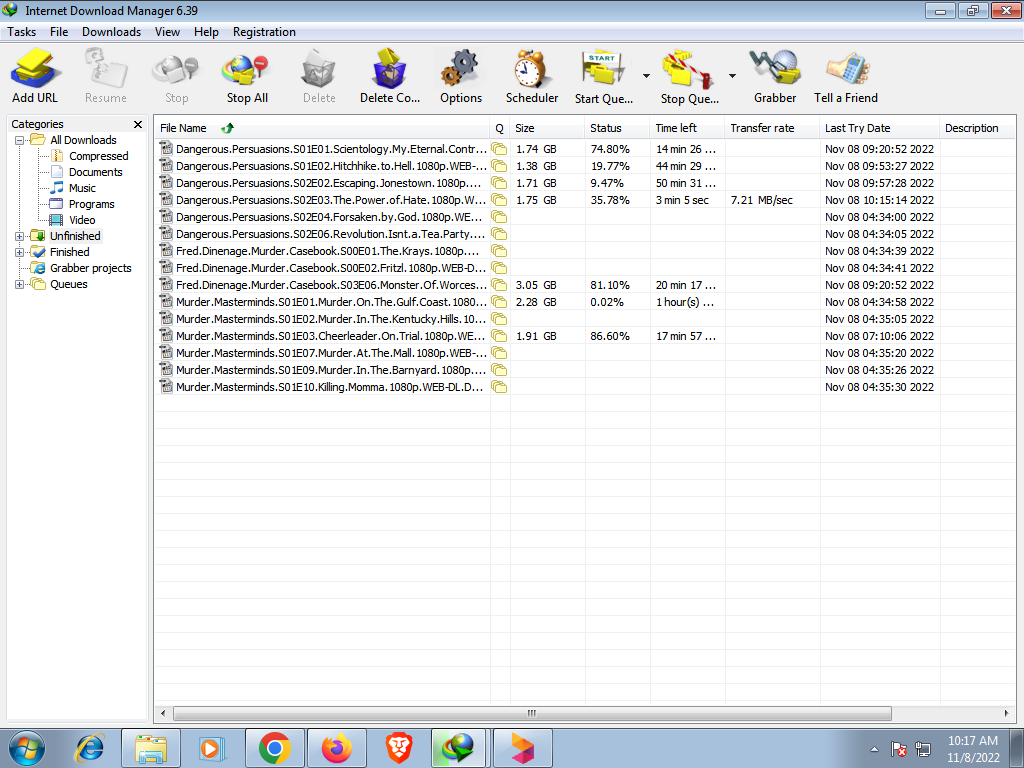Select Dangerous.Persuasions.S02E03 Power of Hate row
Viewport: 1024px width, 768px height.
(584, 200)
